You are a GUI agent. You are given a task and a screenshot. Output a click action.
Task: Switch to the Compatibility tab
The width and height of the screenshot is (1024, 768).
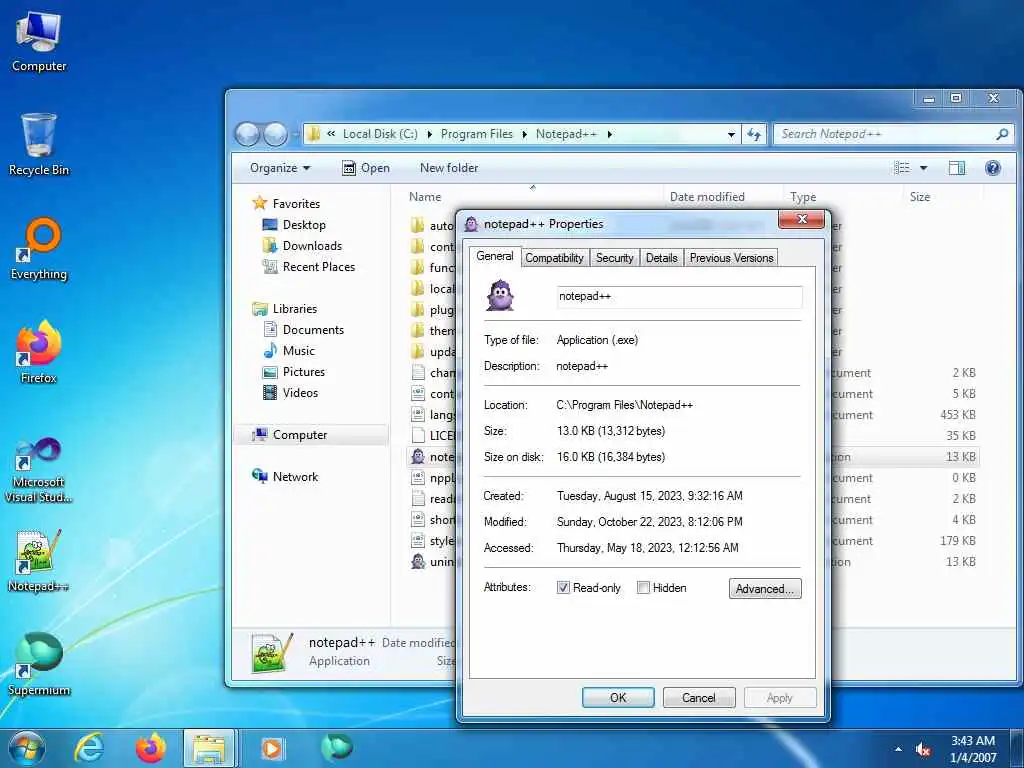tap(554, 258)
